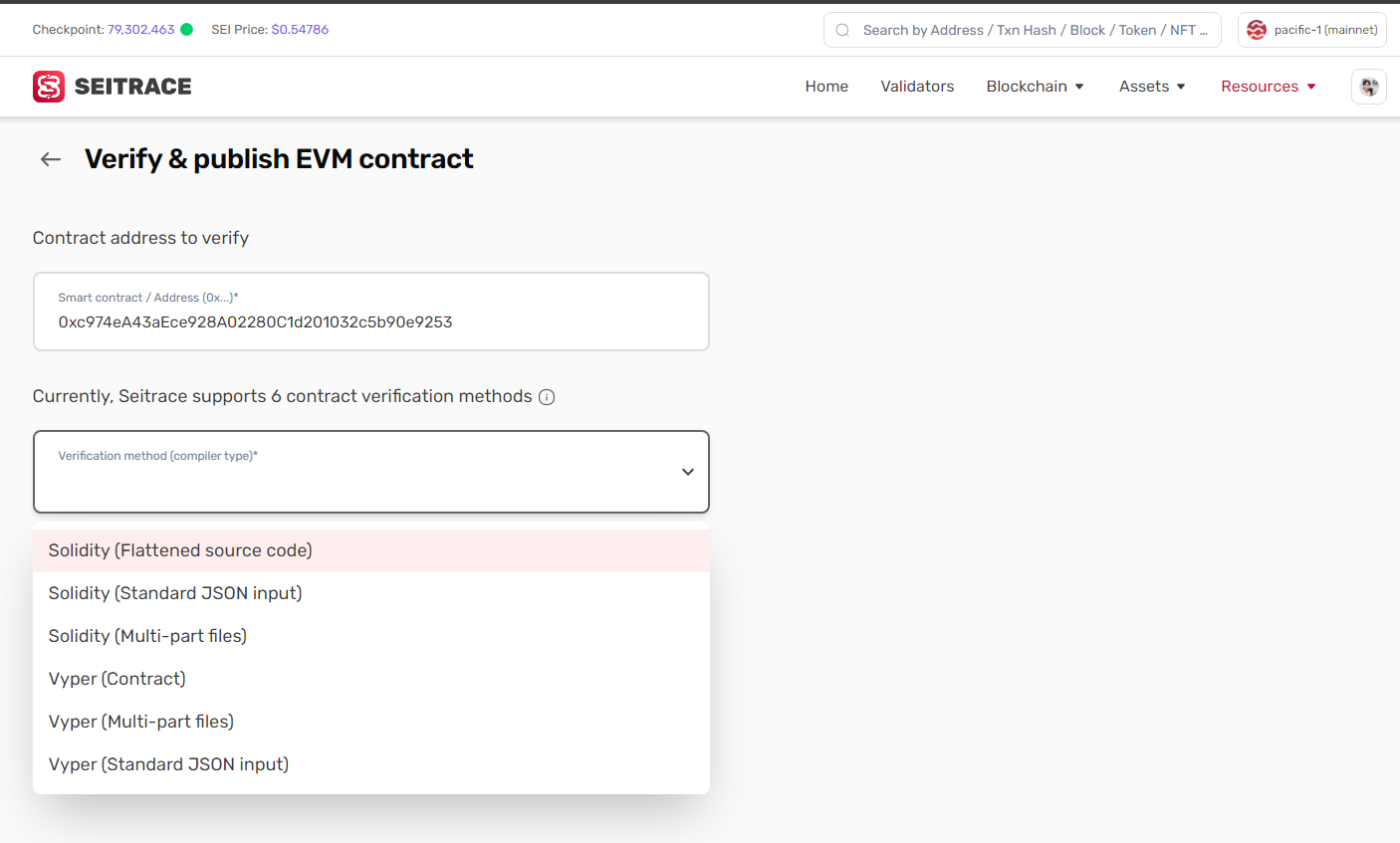Click the checkpoint number 79,302,463 link
Viewport: 1400px width, 843px height.
point(145,29)
